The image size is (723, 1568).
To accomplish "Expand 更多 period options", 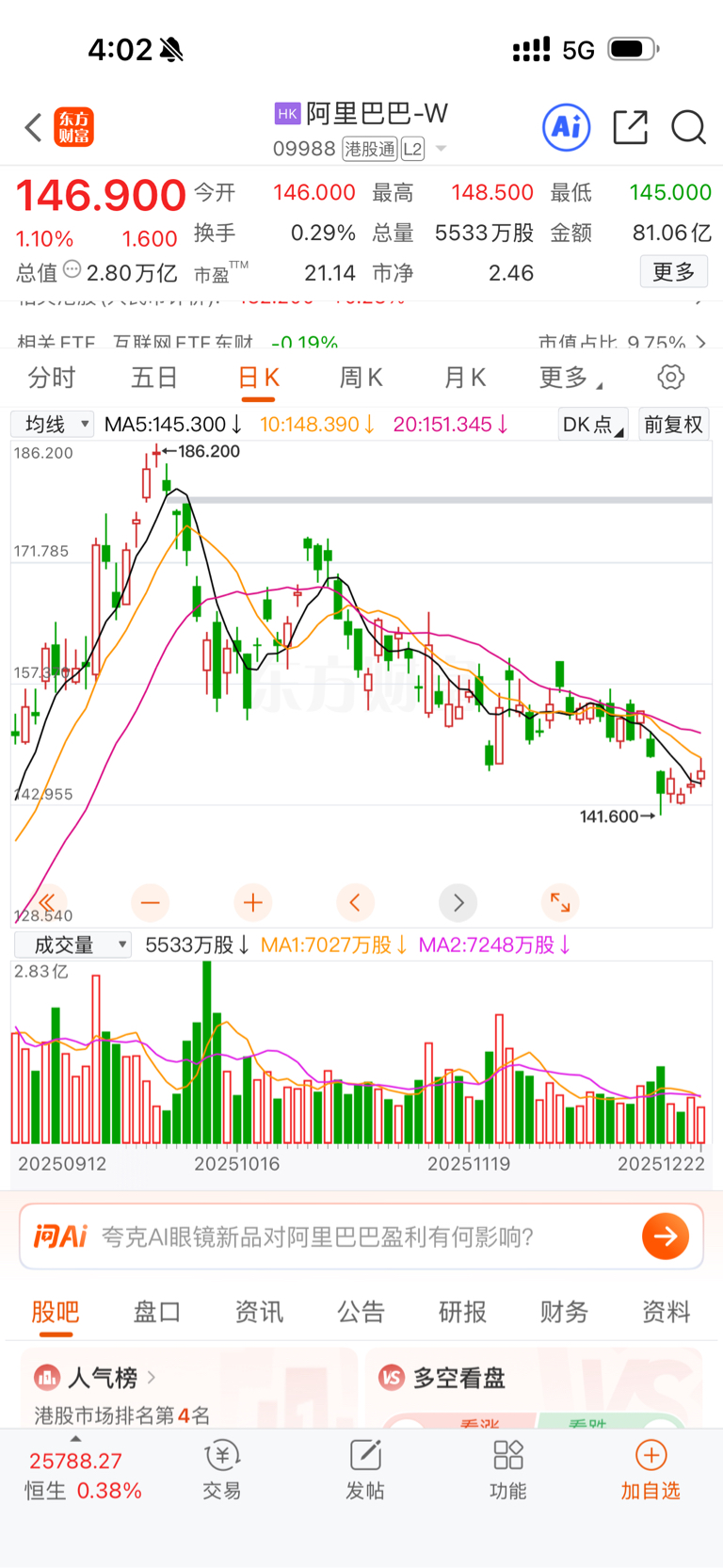I will click(570, 378).
